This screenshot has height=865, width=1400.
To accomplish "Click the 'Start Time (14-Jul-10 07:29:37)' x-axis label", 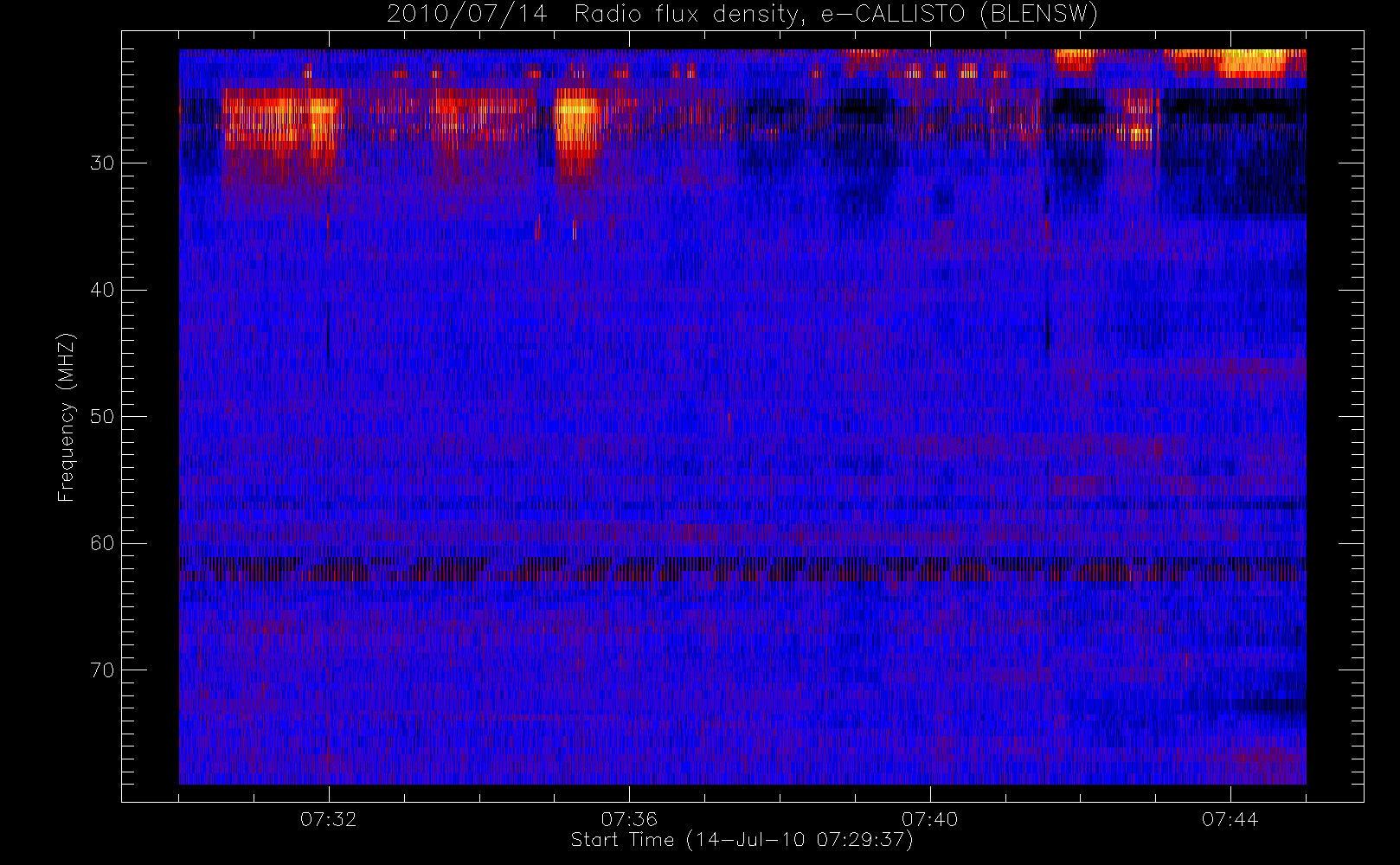I will click(742, 840).
